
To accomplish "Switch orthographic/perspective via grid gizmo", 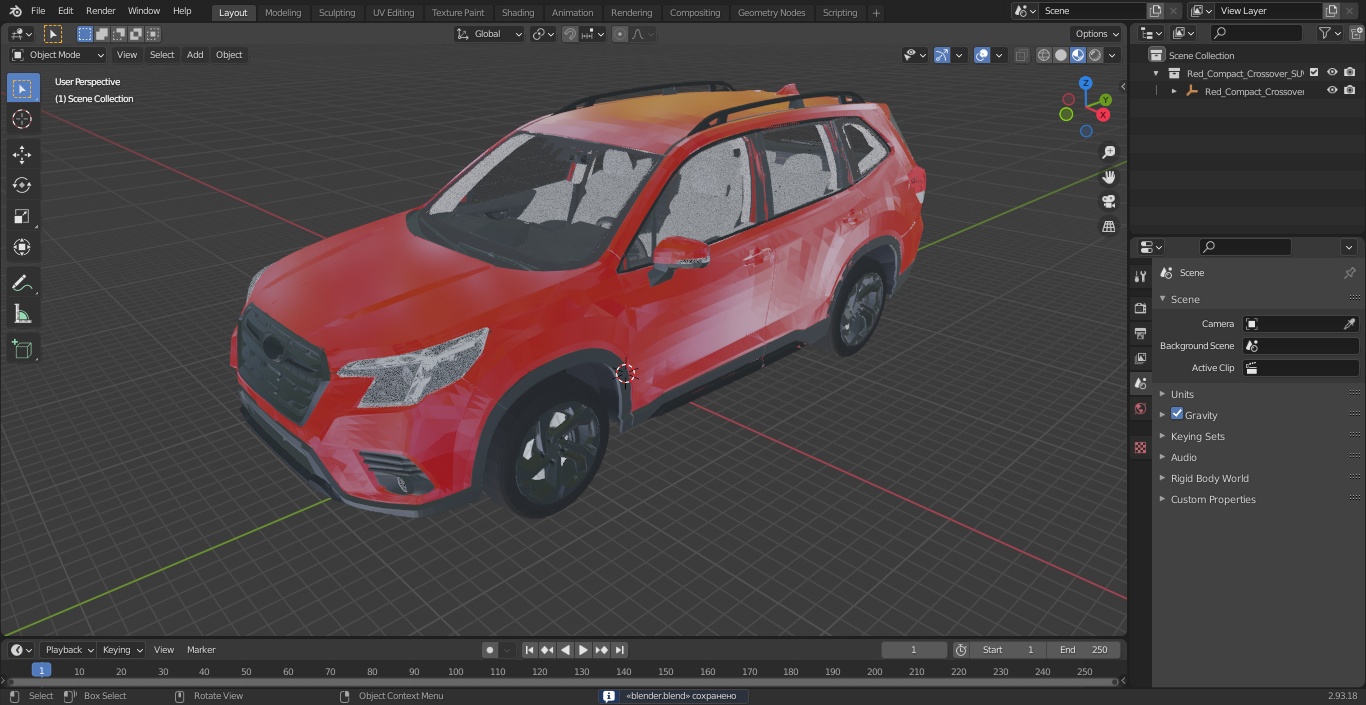I will point(1108,227).
